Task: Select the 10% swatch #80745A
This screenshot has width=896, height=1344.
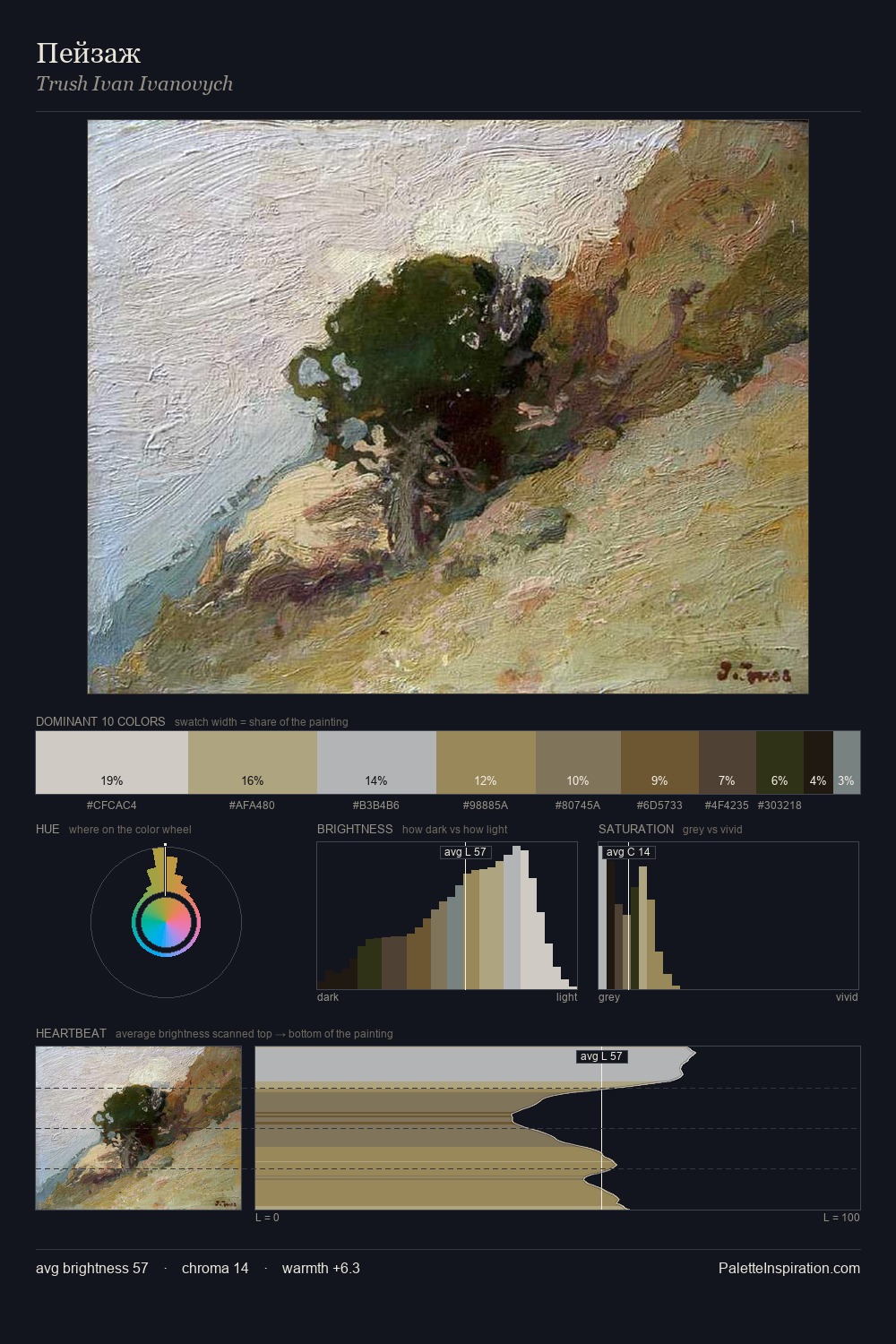Action: (x=578, y=762)
